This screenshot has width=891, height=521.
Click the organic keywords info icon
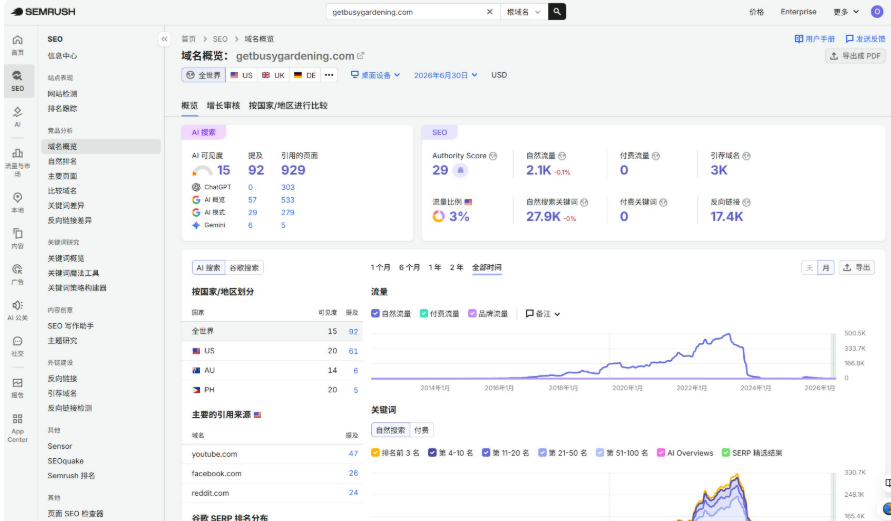[x=584, y=202]
